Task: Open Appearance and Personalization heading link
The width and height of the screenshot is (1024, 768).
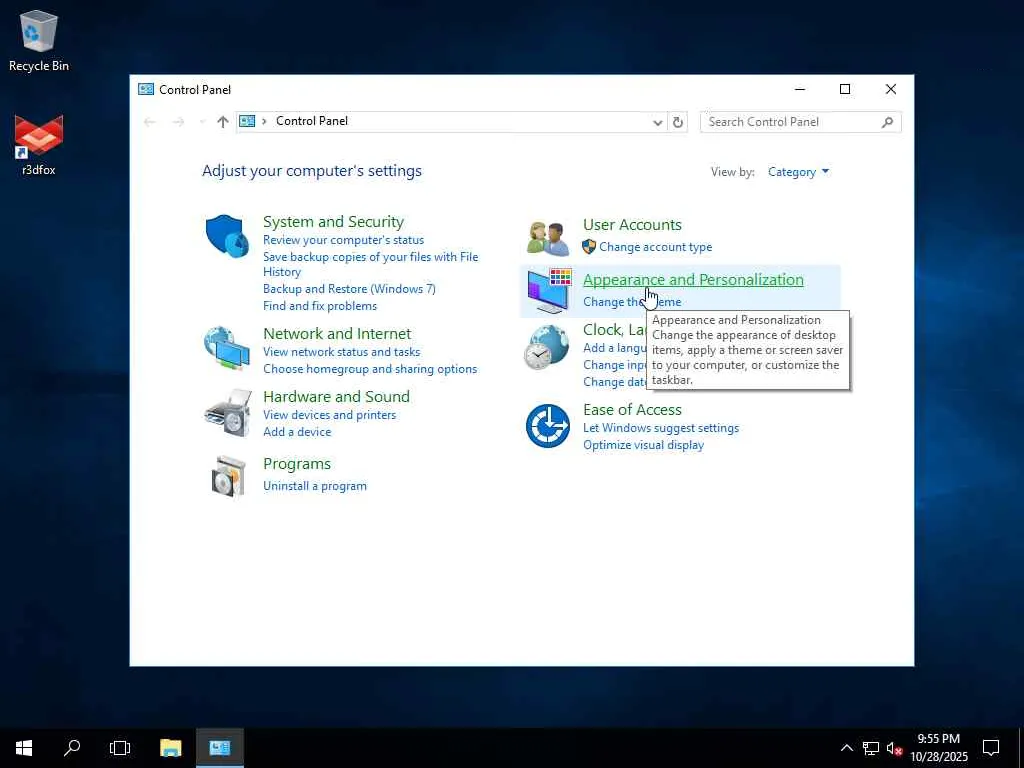Action: coord(693,280)
